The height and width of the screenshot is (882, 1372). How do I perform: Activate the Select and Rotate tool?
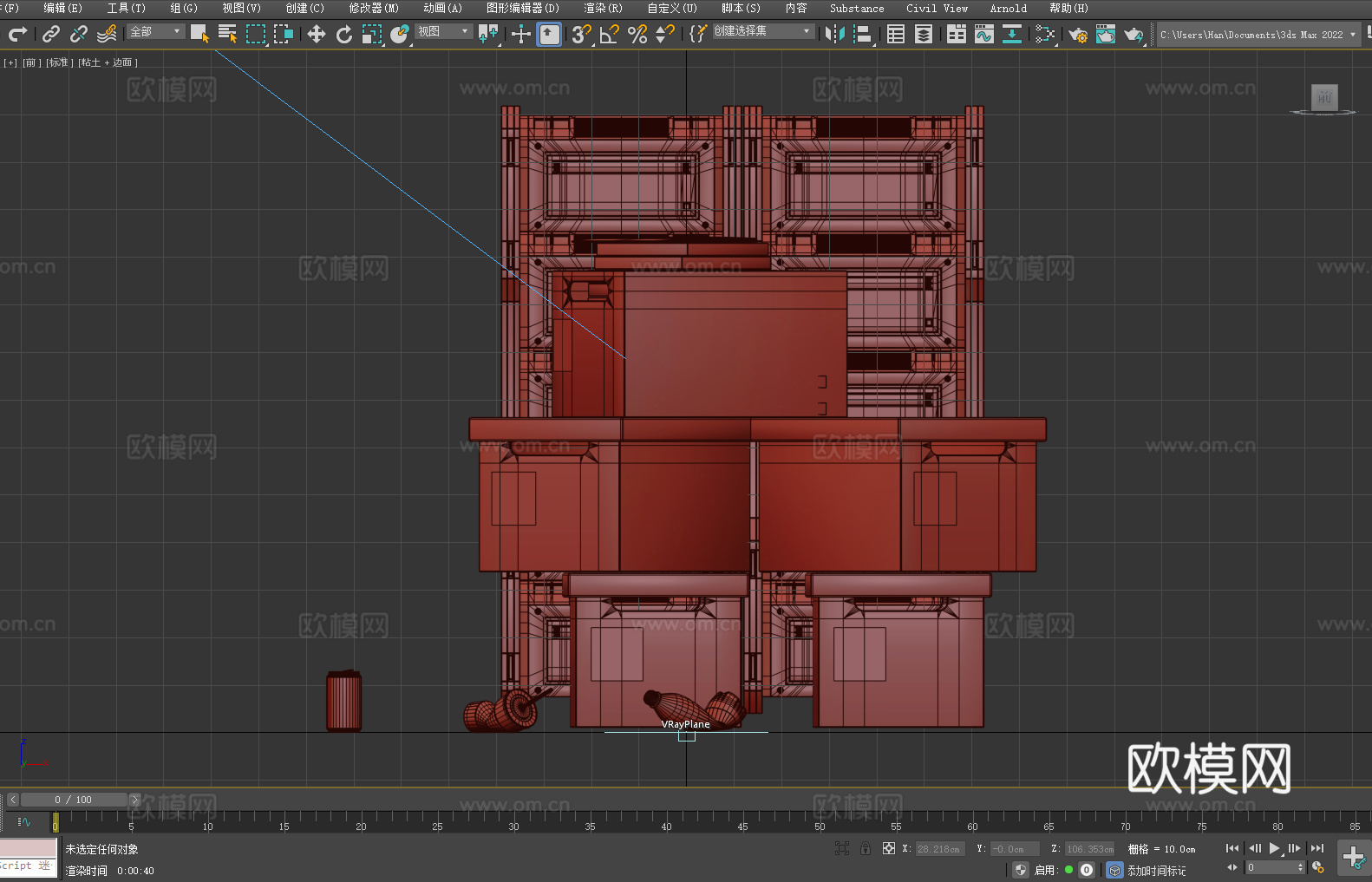(x=344, y=34)
